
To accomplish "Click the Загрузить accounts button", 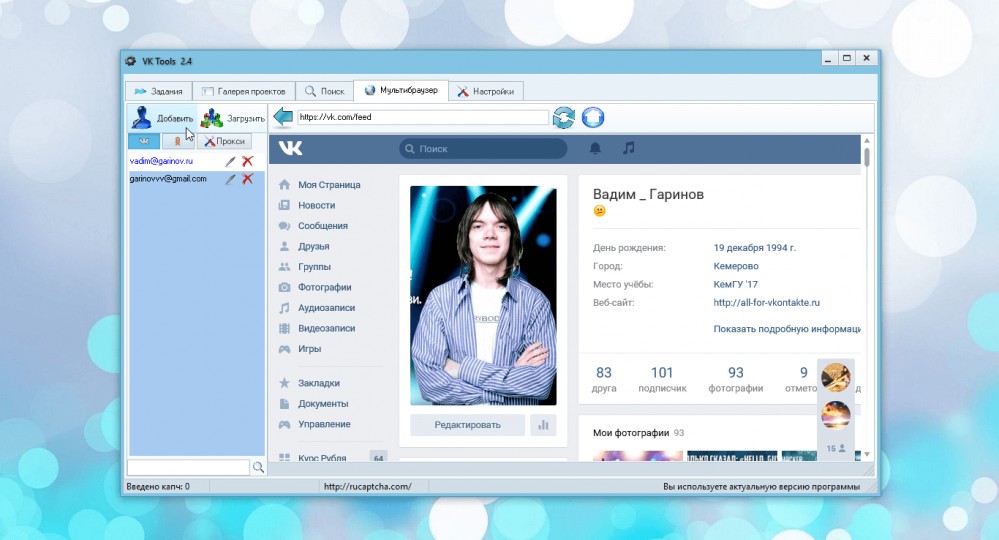I will (233, 118).
